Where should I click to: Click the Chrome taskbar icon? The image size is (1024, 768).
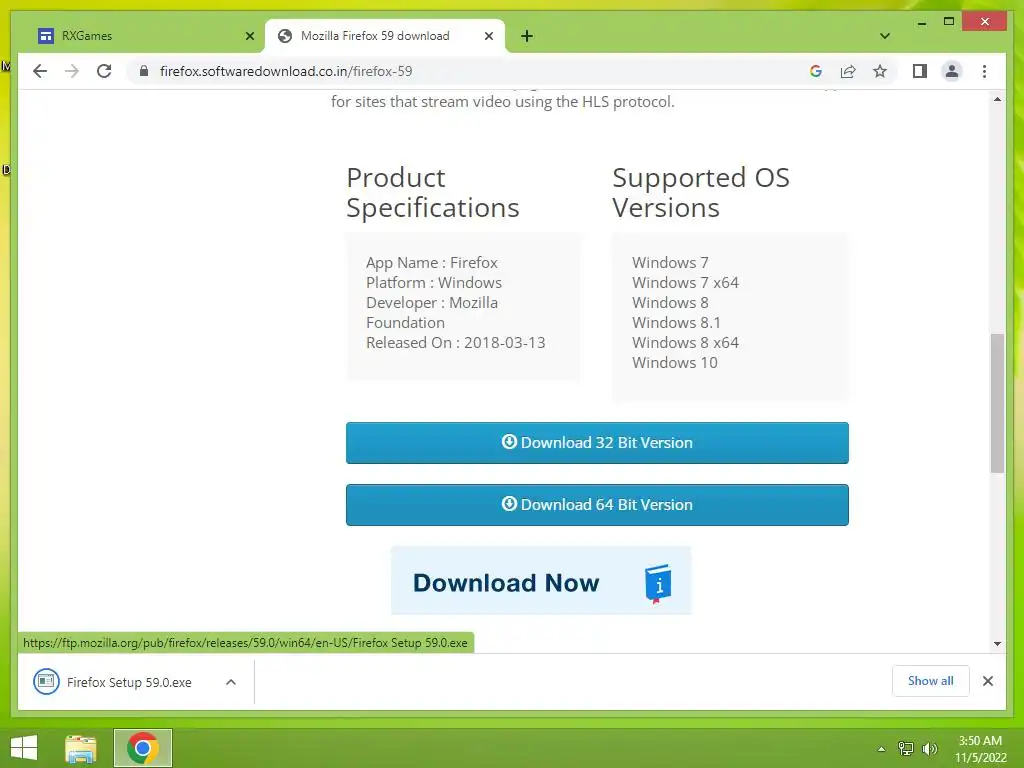(142, 748)
